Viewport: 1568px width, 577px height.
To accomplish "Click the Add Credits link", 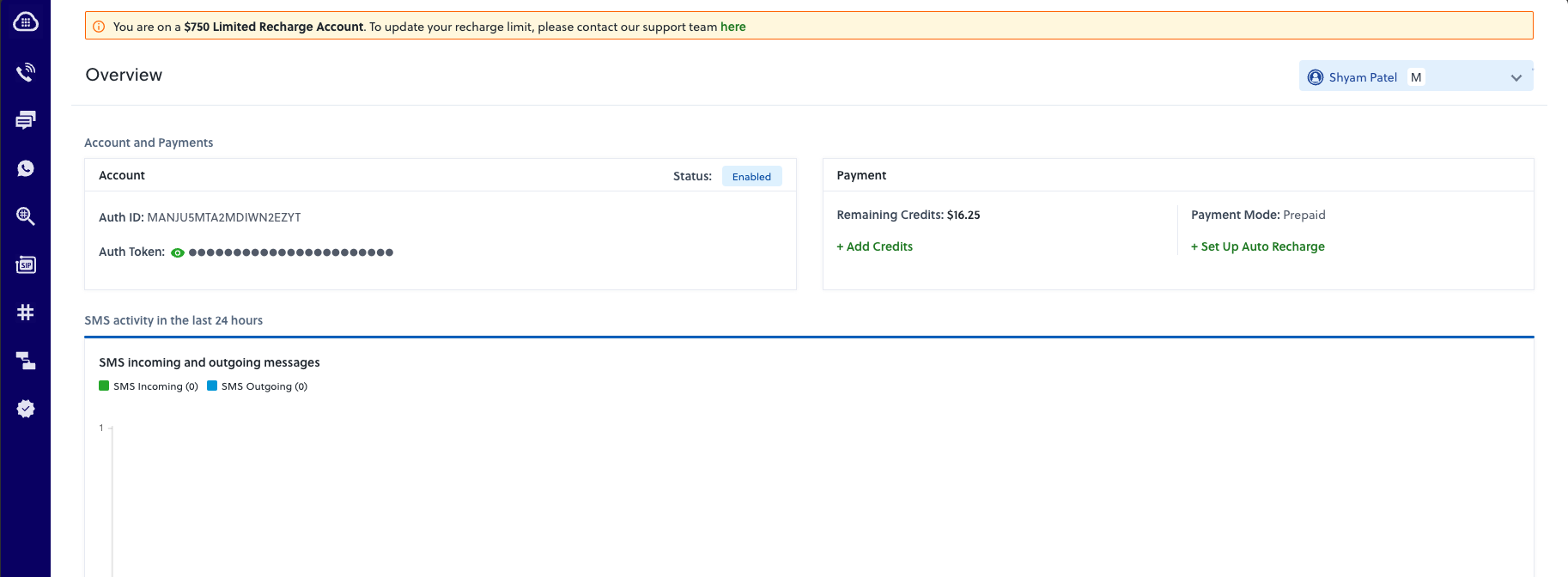I will click(874, 246).
